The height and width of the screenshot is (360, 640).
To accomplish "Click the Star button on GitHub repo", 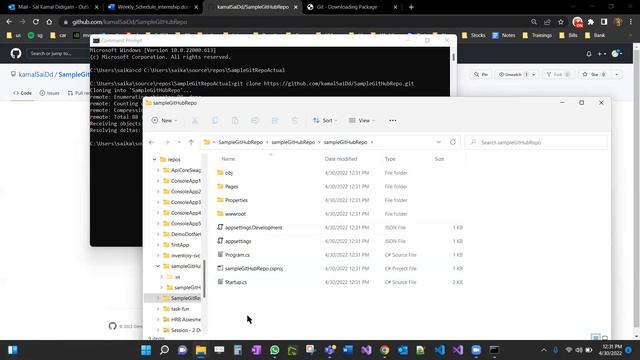I will (x=596, y=74).
